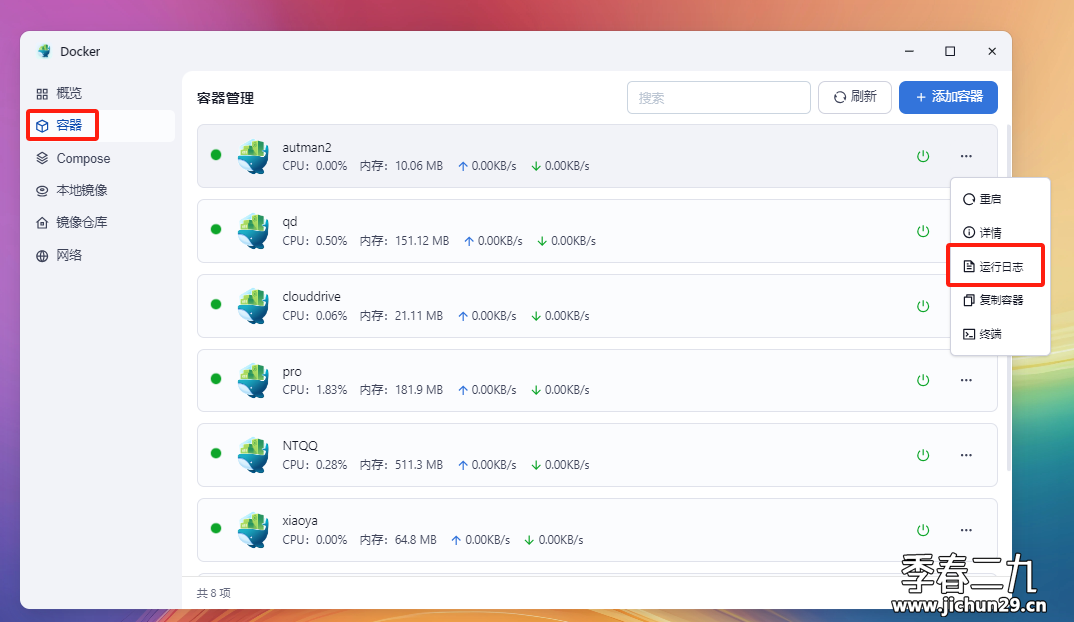Expand the three-dot menu for pro
The image size is (1074, 622).
tap(966, 380)
